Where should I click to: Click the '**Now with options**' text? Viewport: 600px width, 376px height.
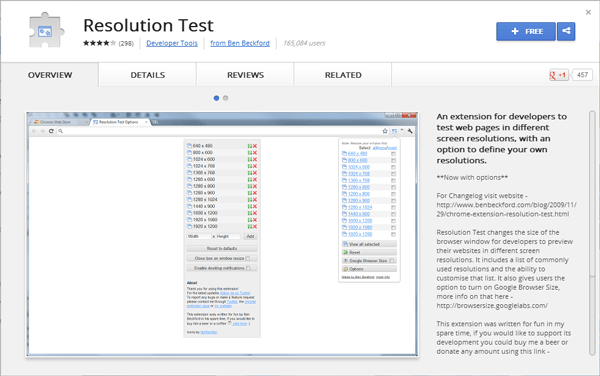472,177
